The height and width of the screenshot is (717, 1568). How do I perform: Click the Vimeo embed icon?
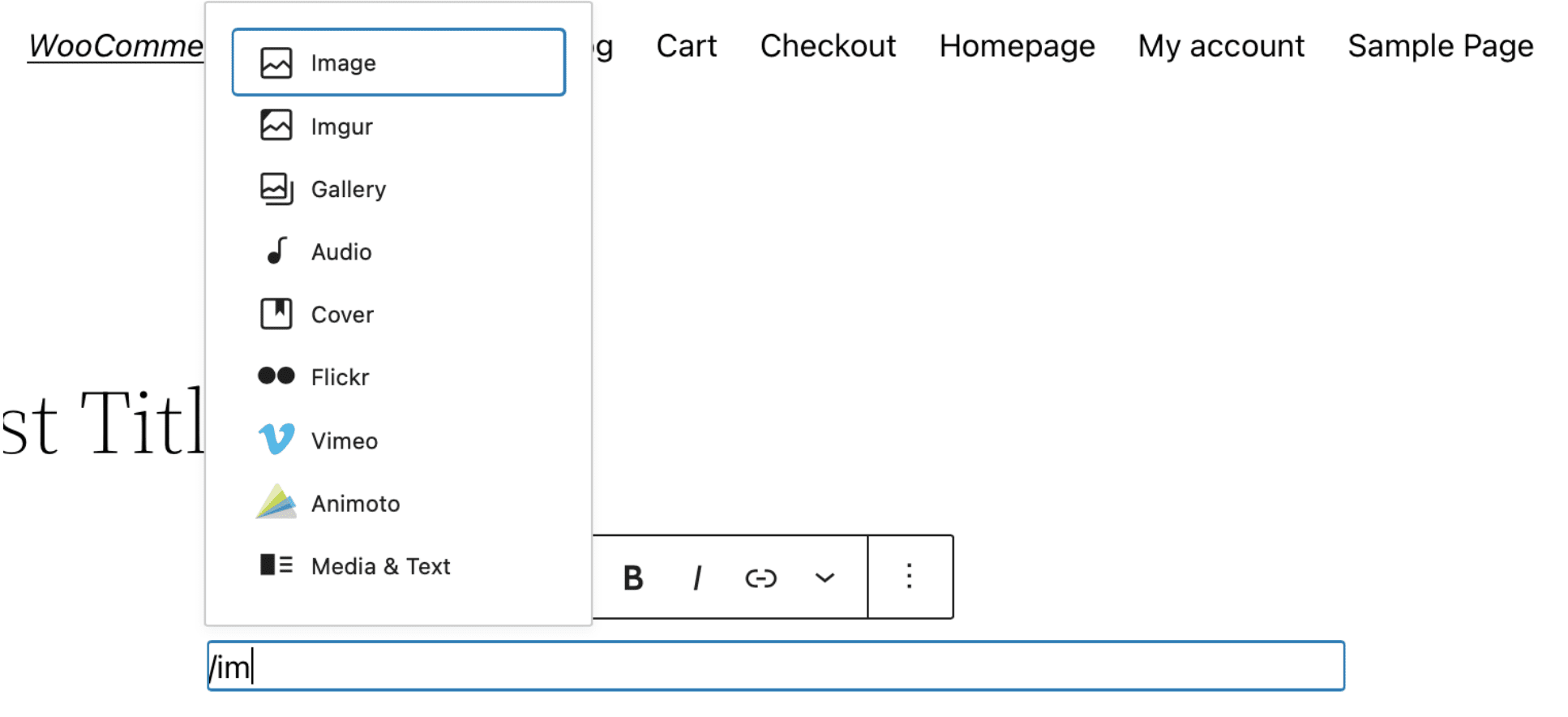276,439
